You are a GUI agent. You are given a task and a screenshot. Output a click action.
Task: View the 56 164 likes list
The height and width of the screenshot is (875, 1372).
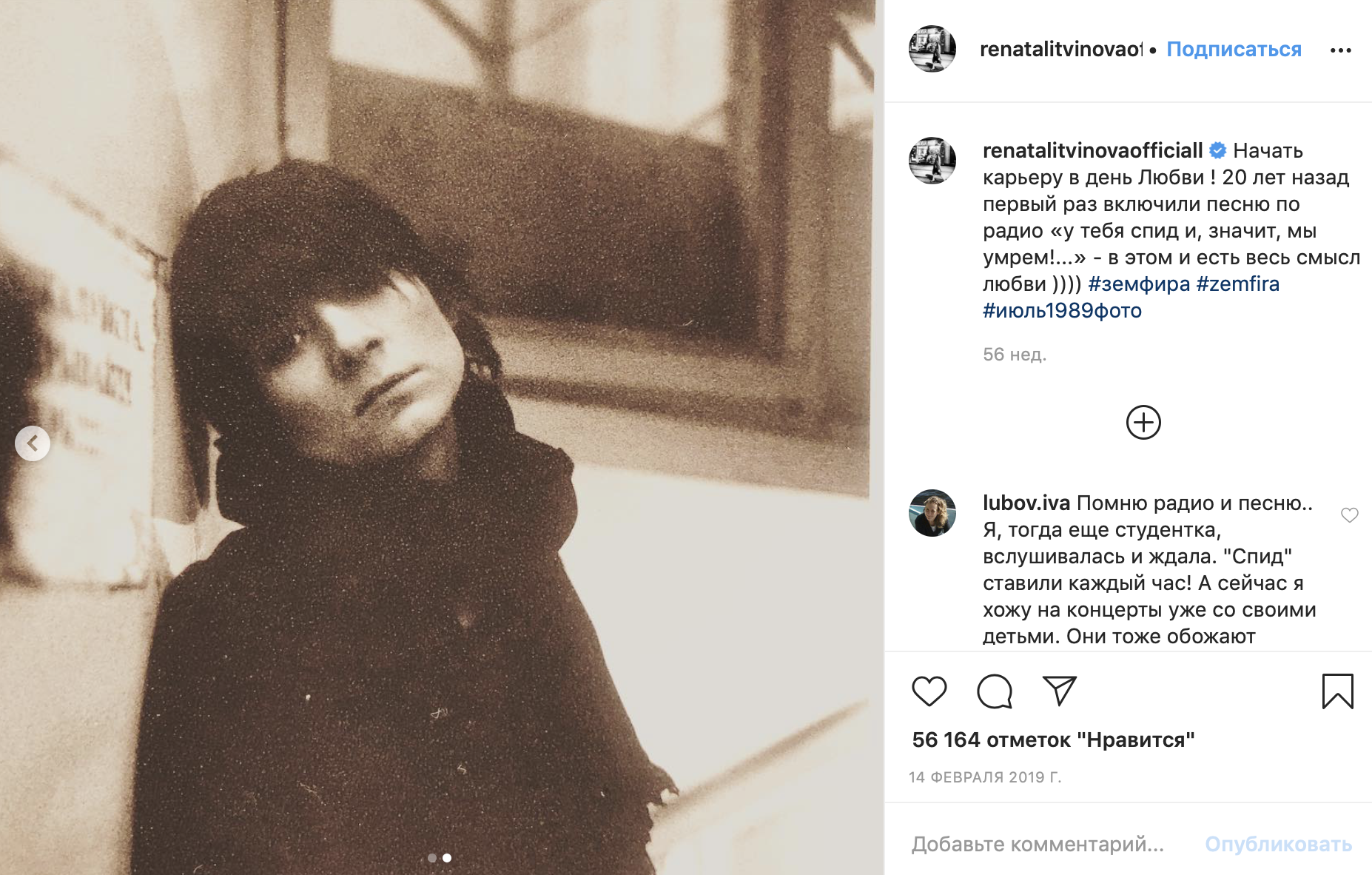pyautogui.click(x=1053, y=740)
